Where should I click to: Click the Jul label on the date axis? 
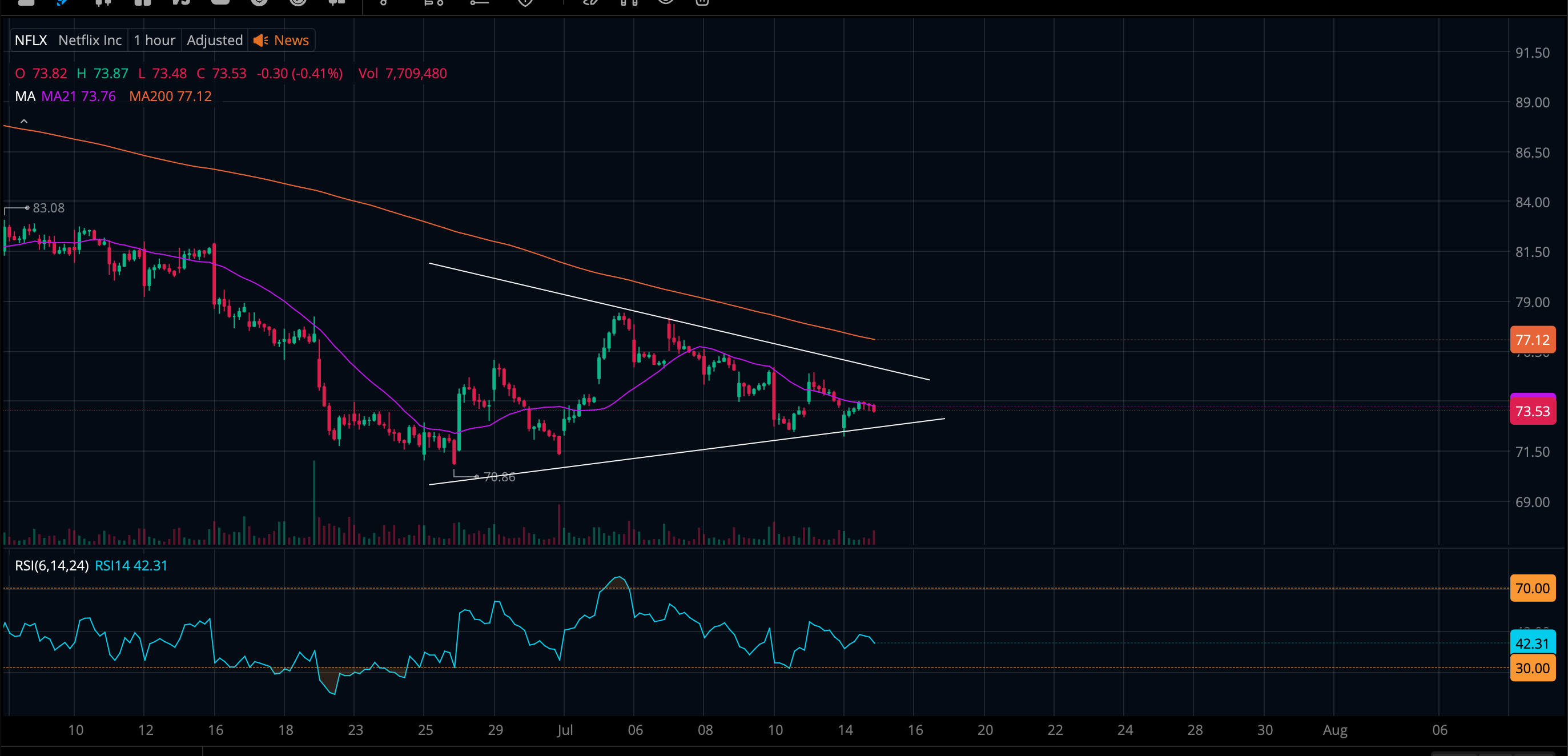pyautogui.click(x=565, y=730)
